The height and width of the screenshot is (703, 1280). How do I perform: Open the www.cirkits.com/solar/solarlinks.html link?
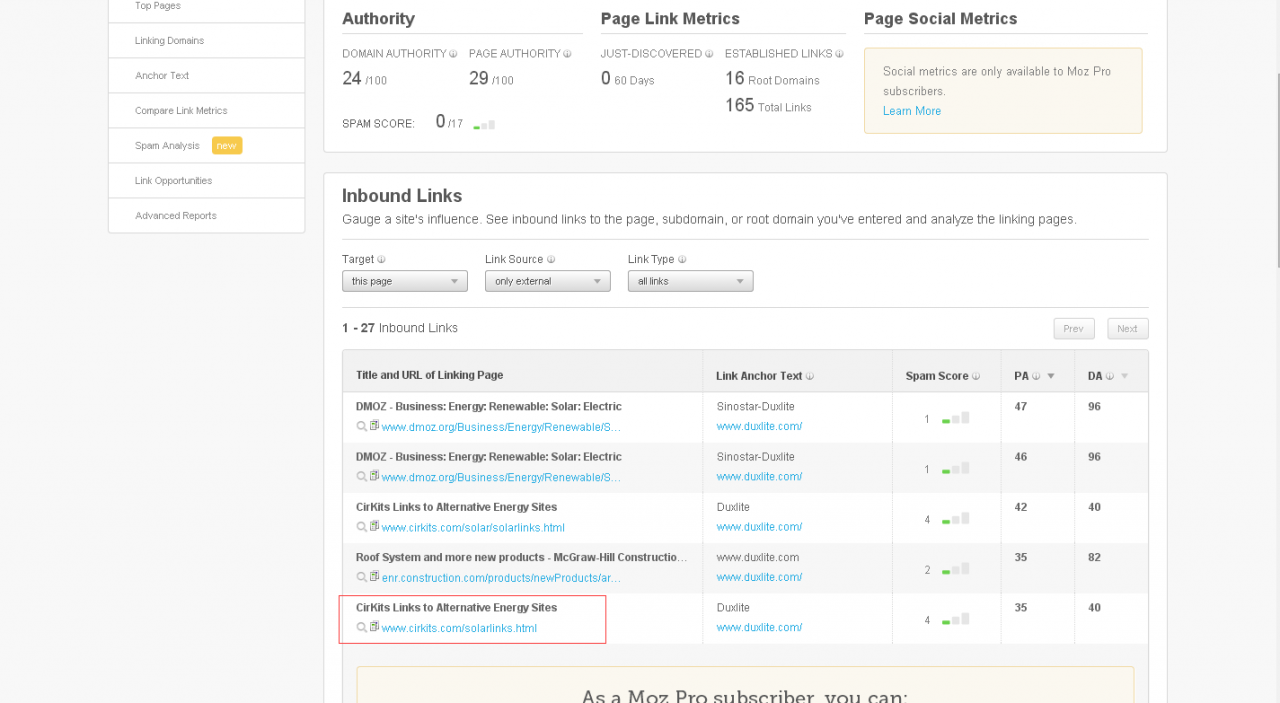pyautogui.click(x=473, y=528)
